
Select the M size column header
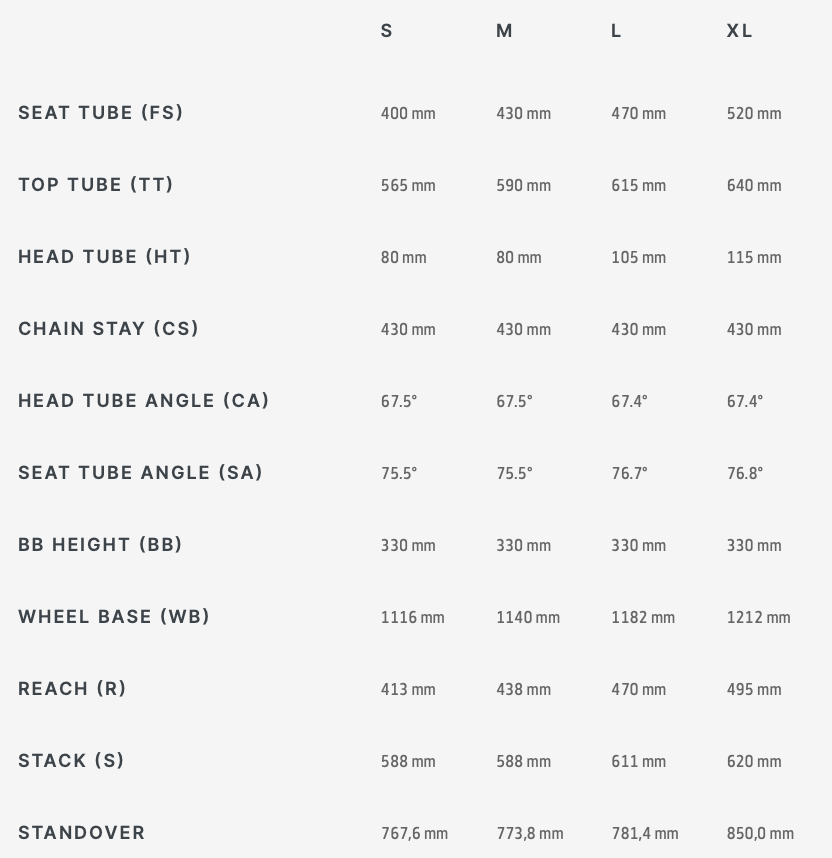coord(504,31)
